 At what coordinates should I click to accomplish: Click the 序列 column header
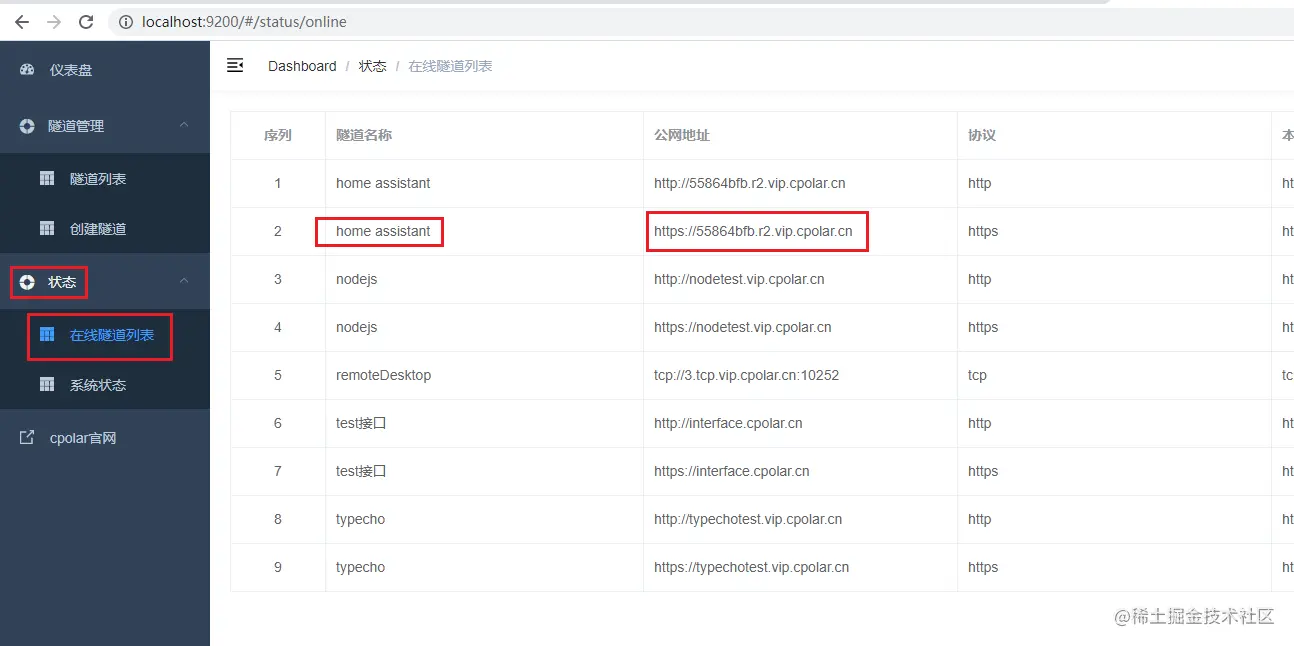(278, 135)
